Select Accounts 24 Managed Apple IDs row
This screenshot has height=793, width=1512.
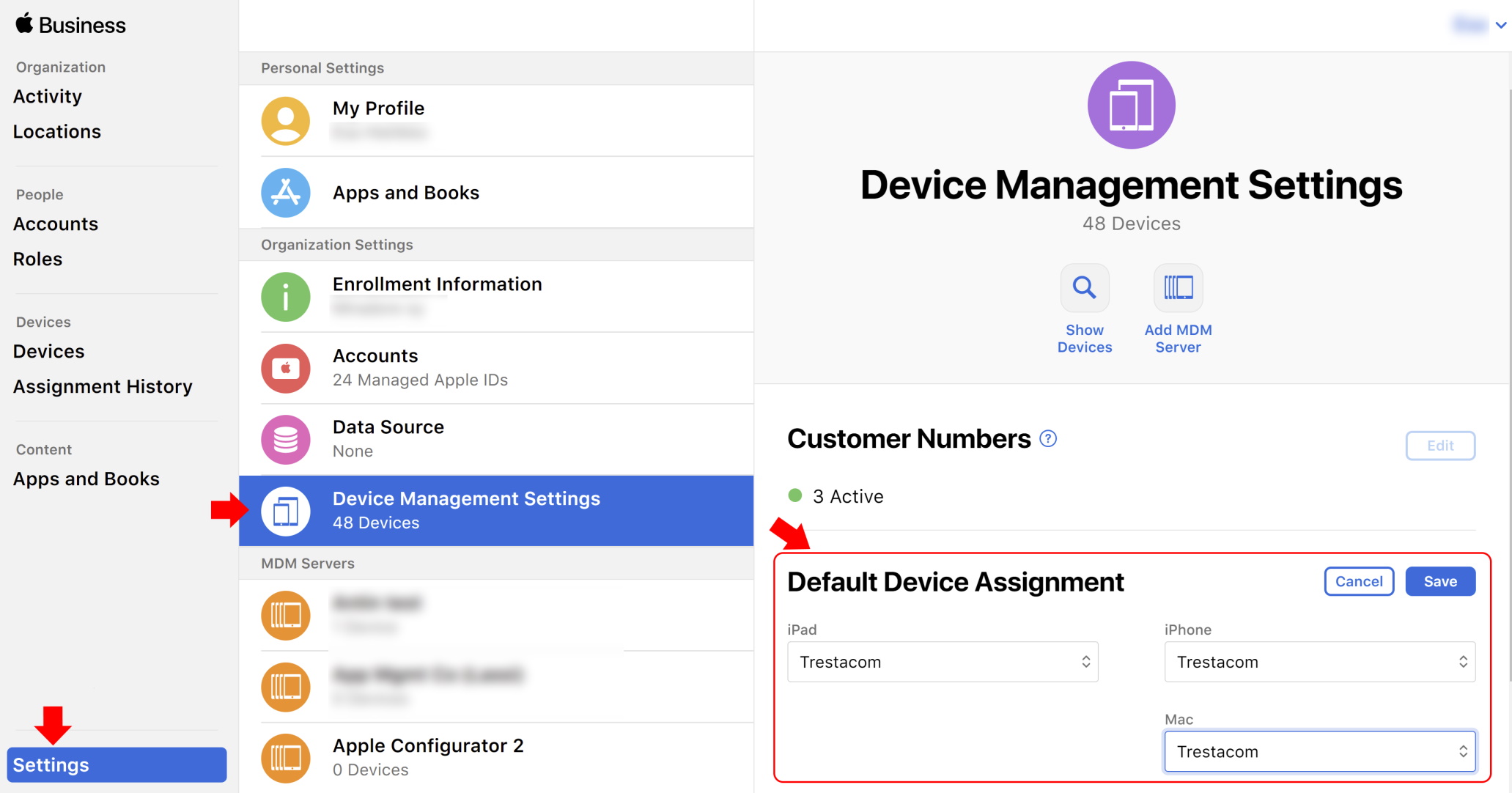pyautogui.click(x=496, y=369)
